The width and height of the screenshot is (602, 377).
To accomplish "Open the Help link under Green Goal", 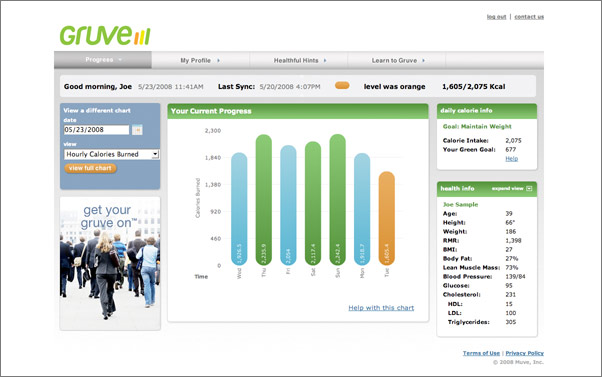I will point(511,159).
